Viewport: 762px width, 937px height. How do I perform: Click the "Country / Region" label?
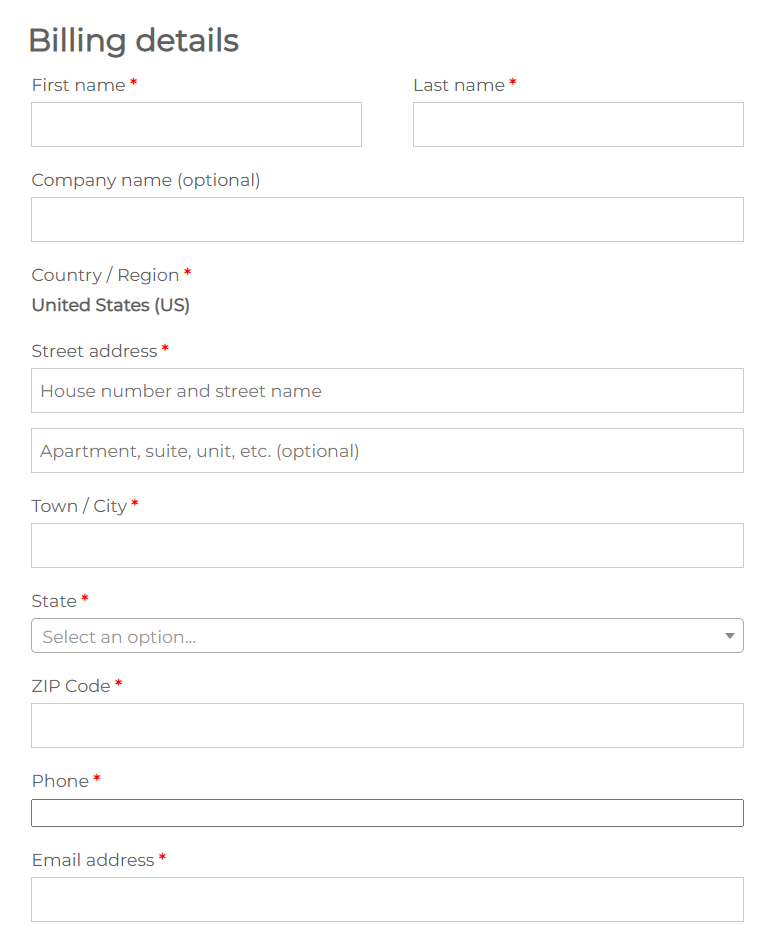(105, 275)
